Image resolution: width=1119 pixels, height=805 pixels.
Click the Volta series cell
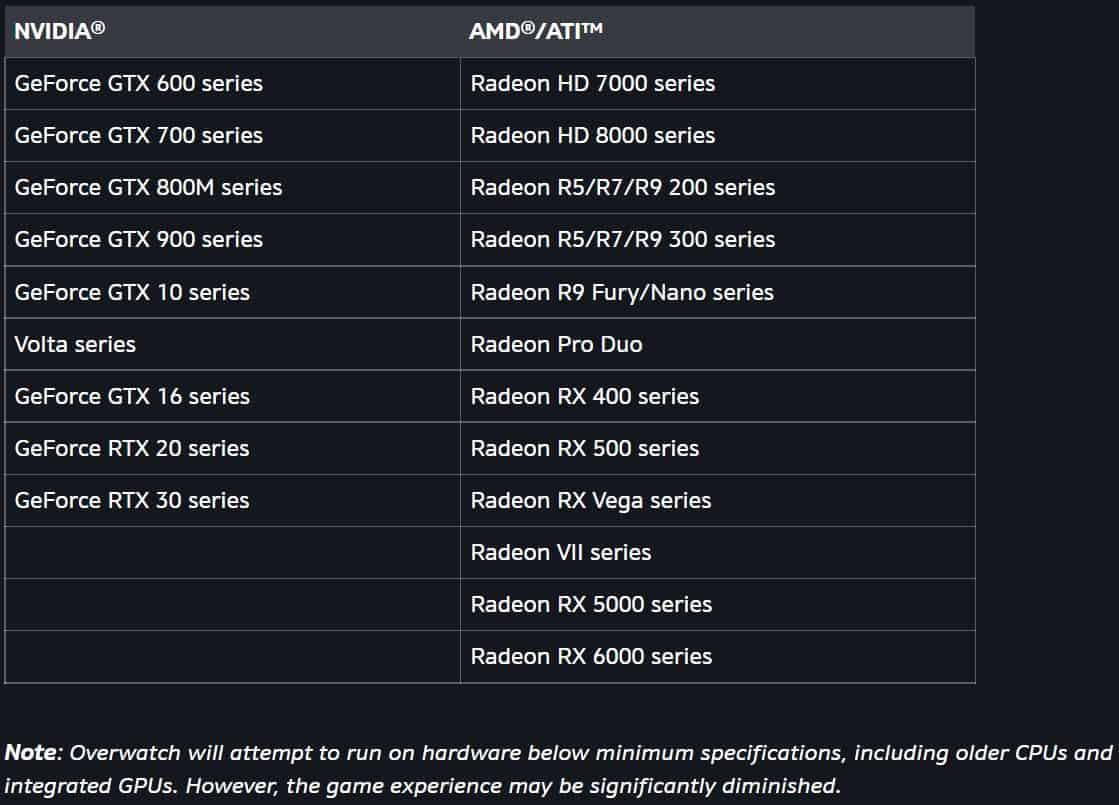75,344
